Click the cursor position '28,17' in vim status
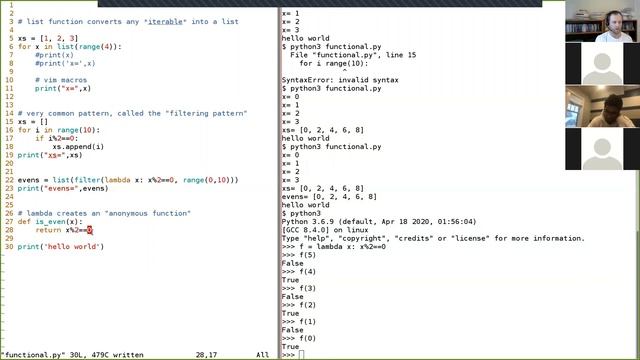Image resolution: width=640 pixels, height=360 pixels. point(206,355)
